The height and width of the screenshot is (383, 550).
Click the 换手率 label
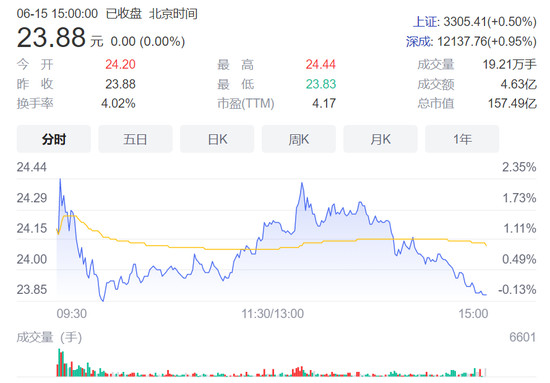[x=35, y=103]
